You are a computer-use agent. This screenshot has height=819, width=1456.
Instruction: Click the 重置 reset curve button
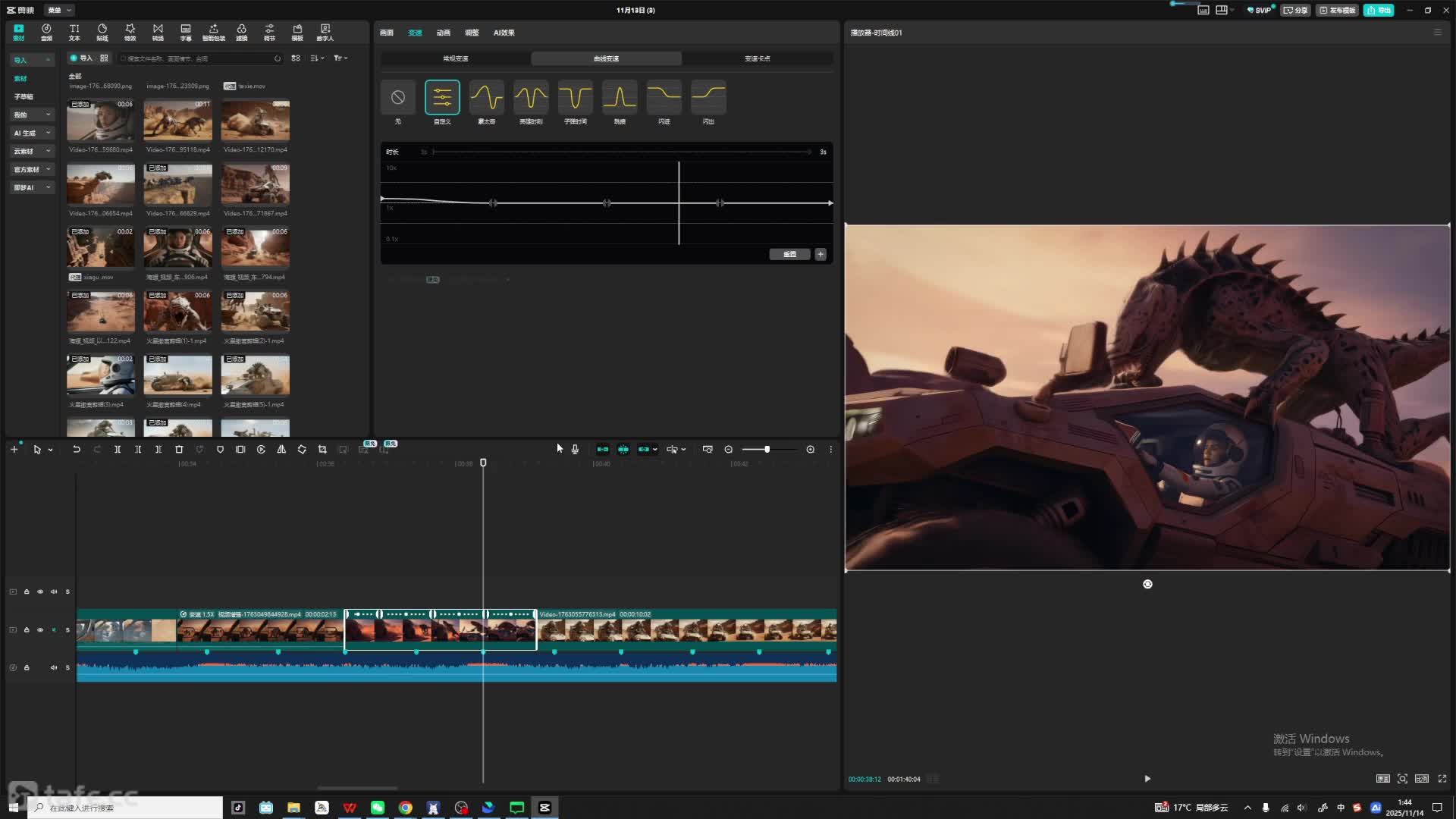789,255
